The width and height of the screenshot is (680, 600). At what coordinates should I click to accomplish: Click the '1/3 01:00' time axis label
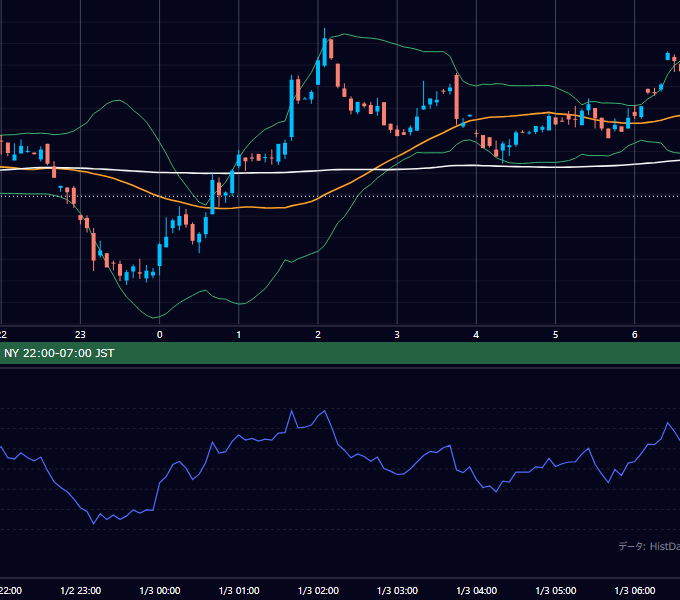click(239, 590)
